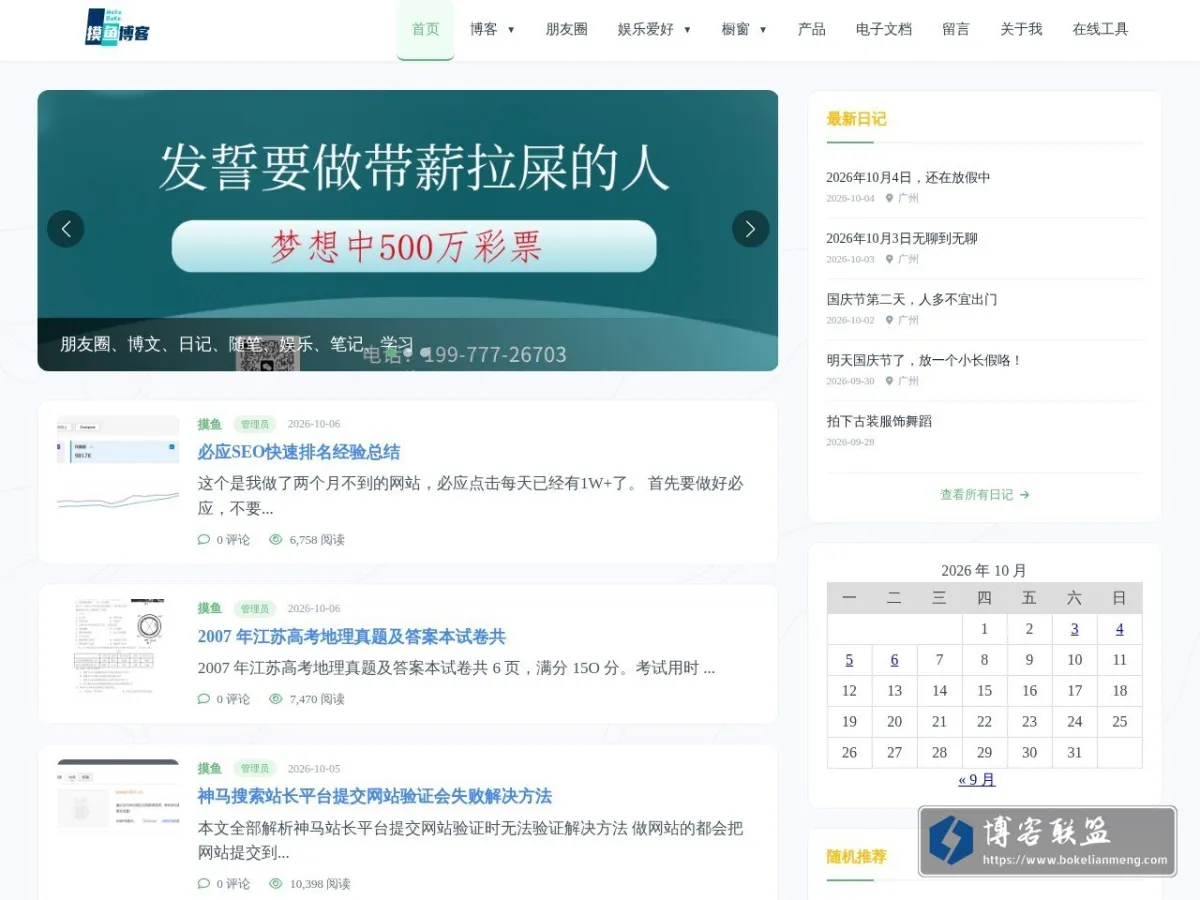Click 随机推荐 section heading

click(x=856, y=857)
